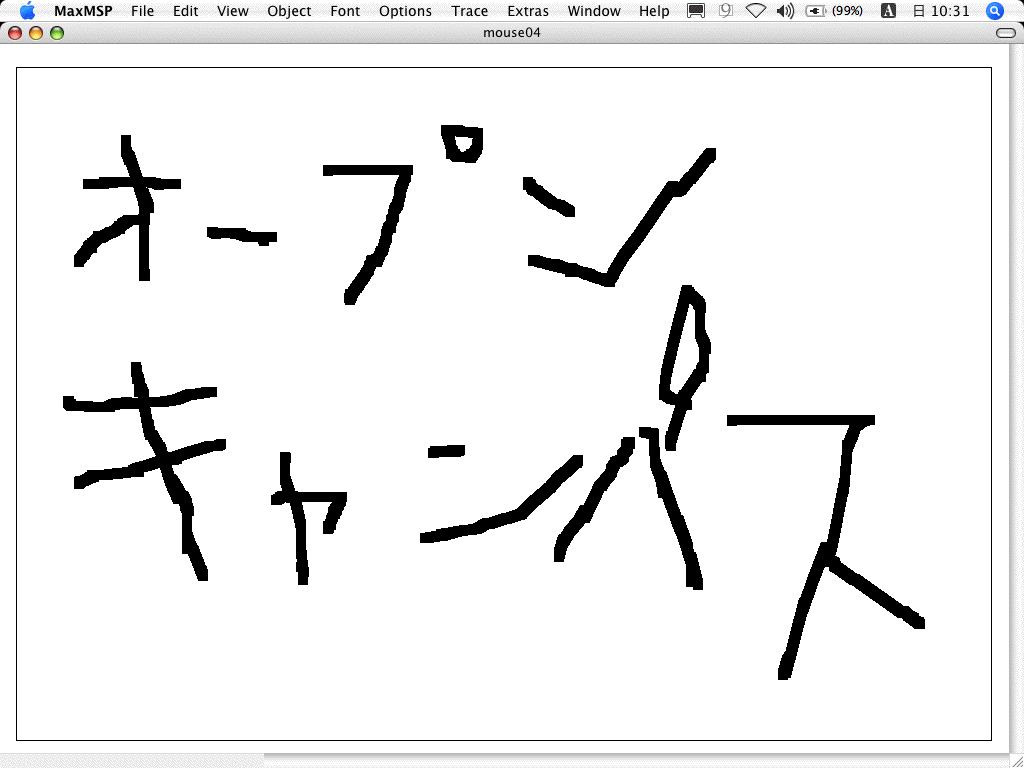Close the mouse04 window
This screenshot has height=768, width=1024.
tap(15, 33)
